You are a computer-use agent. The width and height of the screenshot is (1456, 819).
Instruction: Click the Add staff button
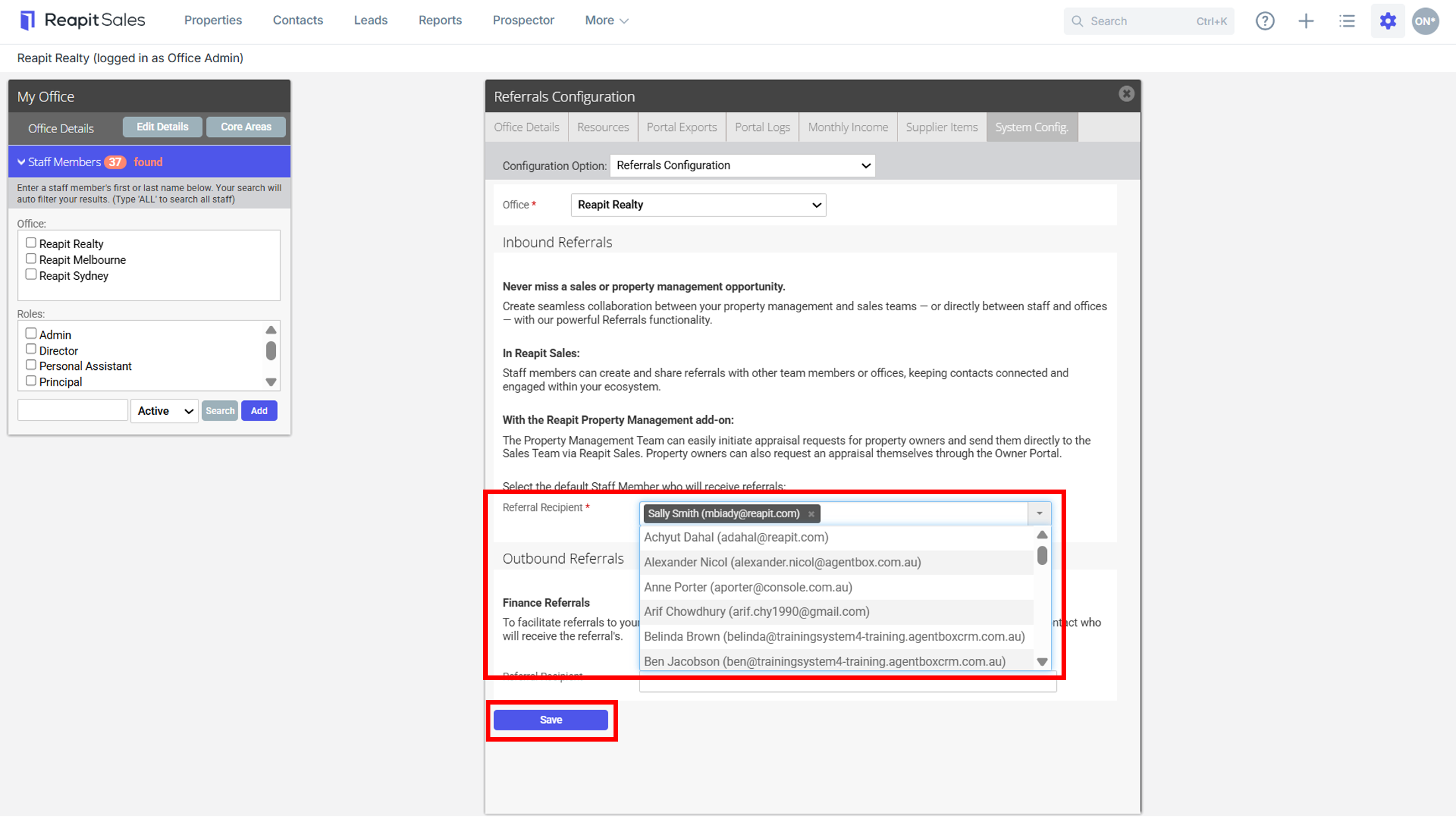(259, 411)
